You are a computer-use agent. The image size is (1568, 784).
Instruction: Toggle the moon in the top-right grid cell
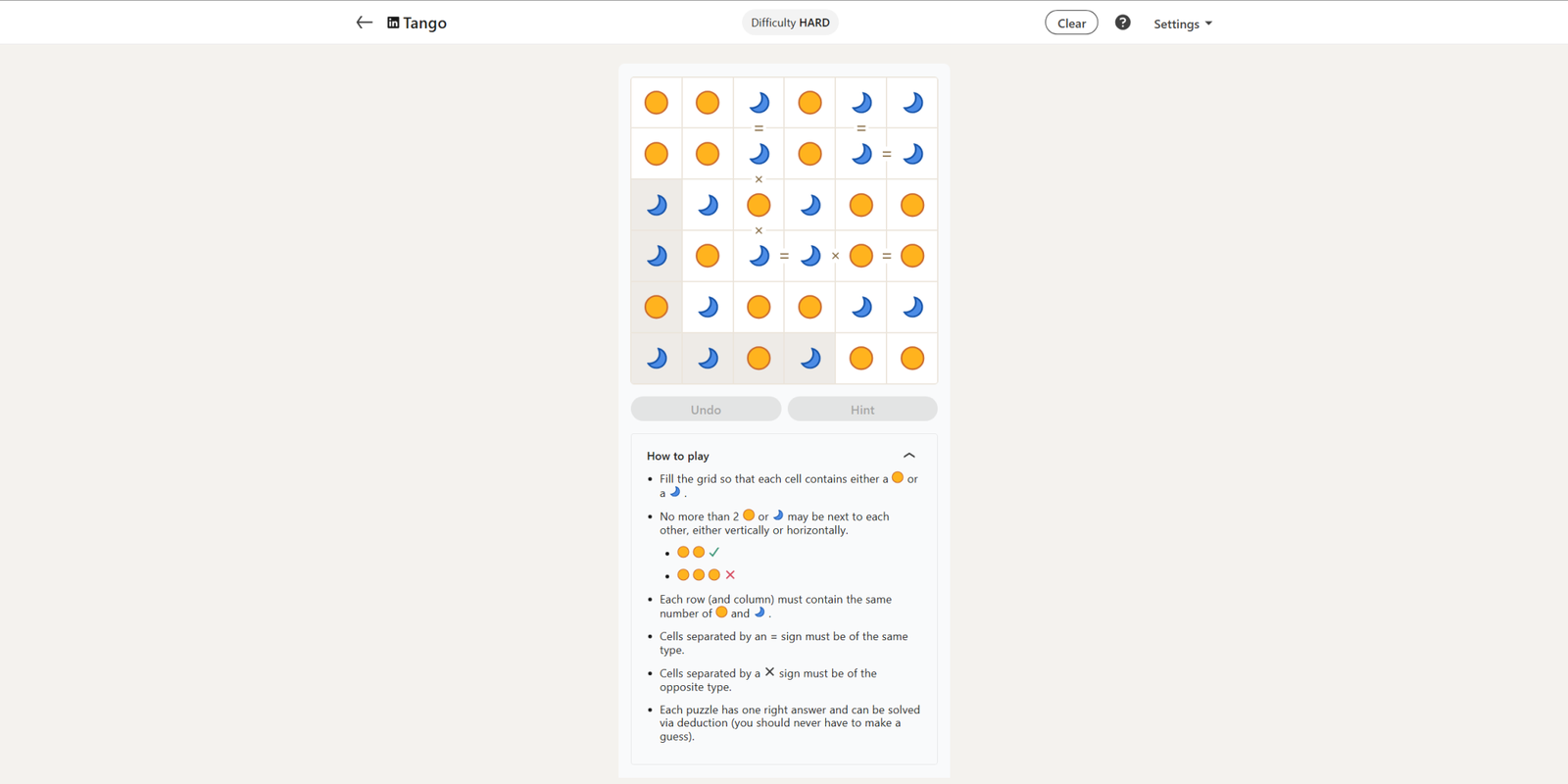click(x=912, y=103)
